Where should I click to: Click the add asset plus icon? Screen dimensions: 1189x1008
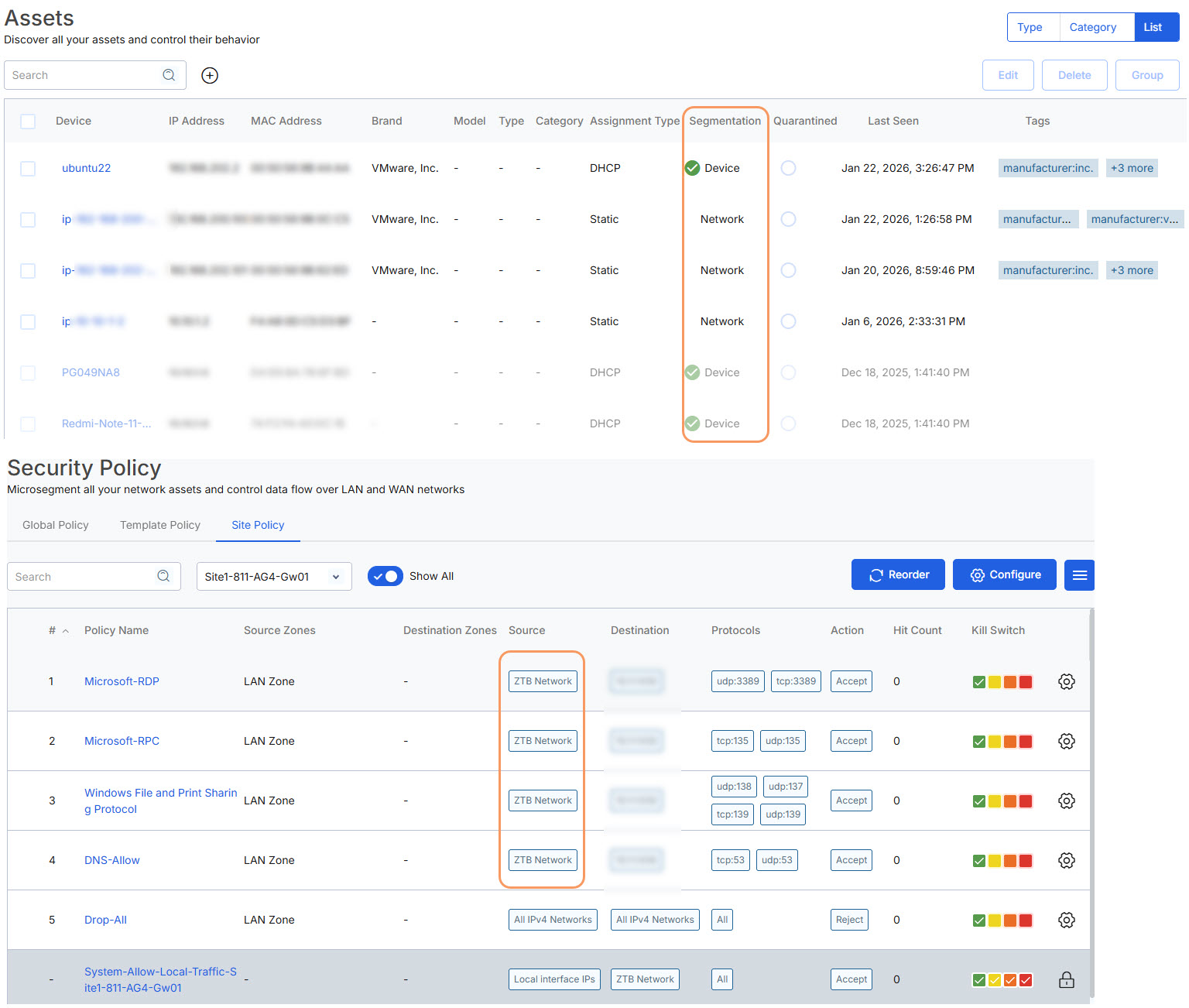click(210, 75)
